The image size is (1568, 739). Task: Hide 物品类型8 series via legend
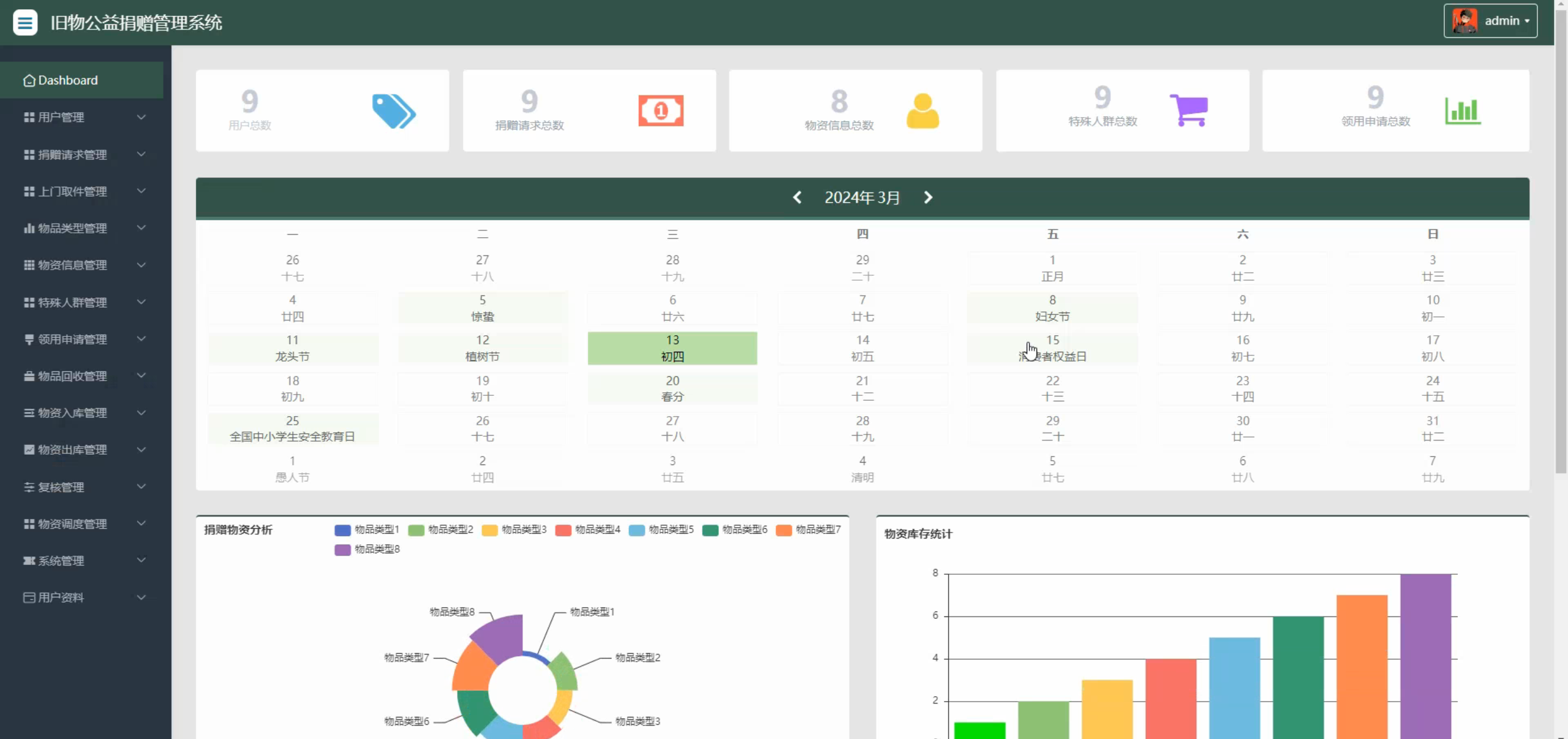(x=367, y=549)
